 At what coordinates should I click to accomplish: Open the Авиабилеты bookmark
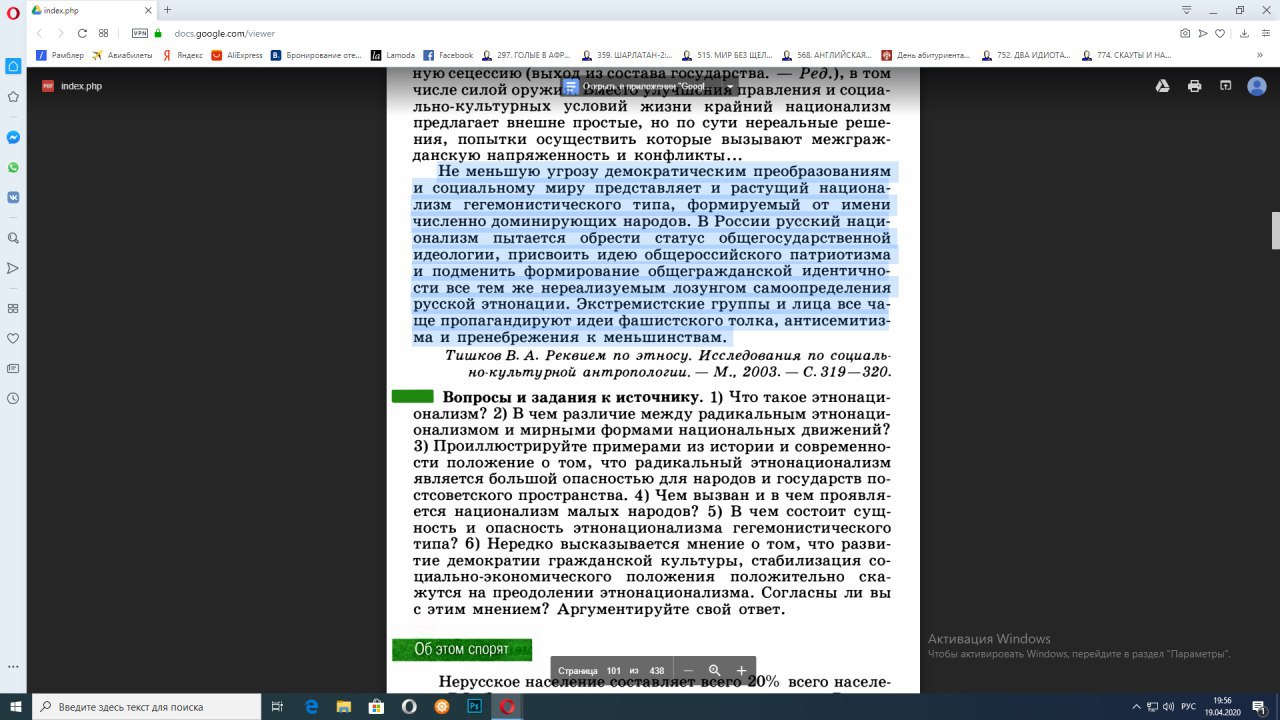122,55
